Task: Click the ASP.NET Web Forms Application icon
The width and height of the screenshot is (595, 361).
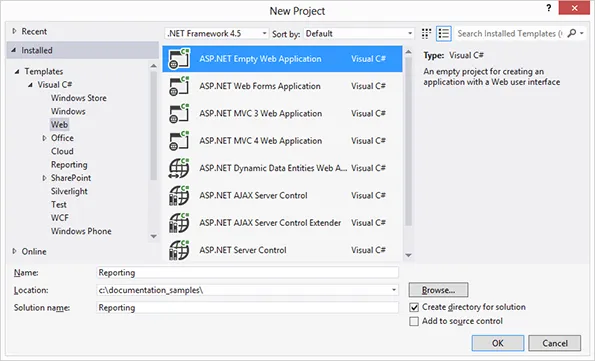Action: coord(179,86)
